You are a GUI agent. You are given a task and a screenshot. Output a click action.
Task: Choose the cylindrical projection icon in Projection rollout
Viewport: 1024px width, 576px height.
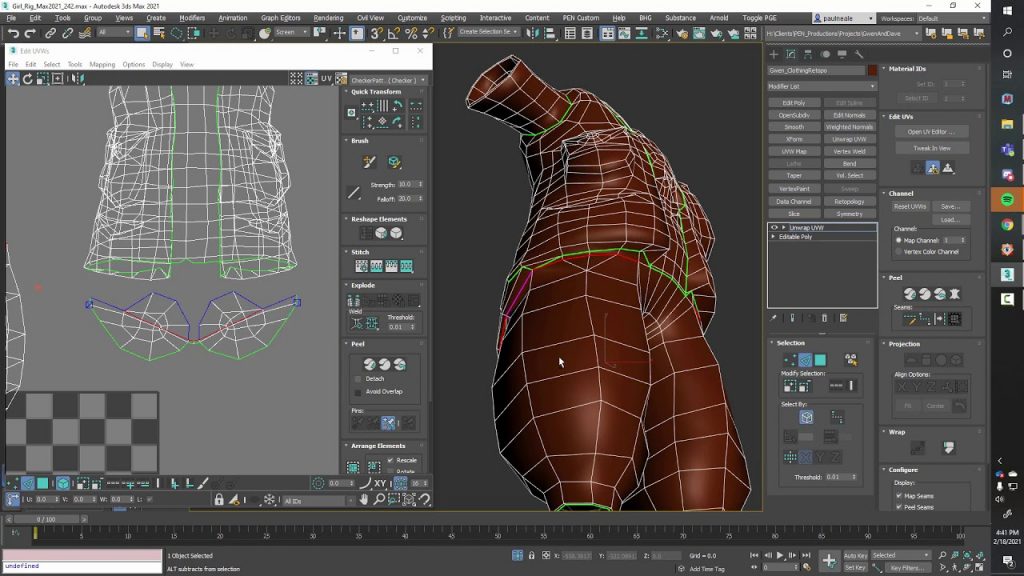(x=925, y=359)
